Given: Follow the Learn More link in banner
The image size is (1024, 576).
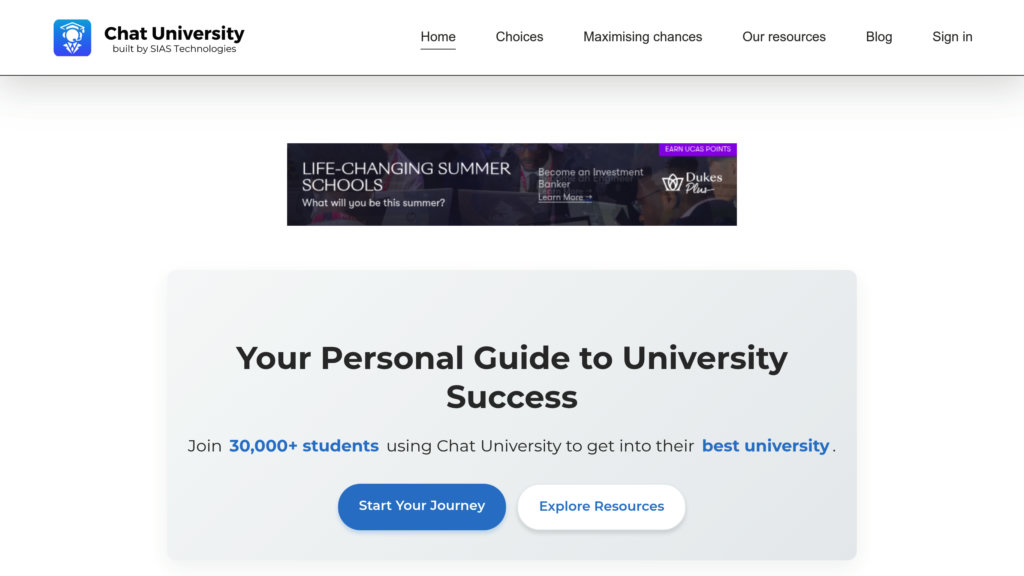Looking at the screenshot, I should (x=565, y=198).
